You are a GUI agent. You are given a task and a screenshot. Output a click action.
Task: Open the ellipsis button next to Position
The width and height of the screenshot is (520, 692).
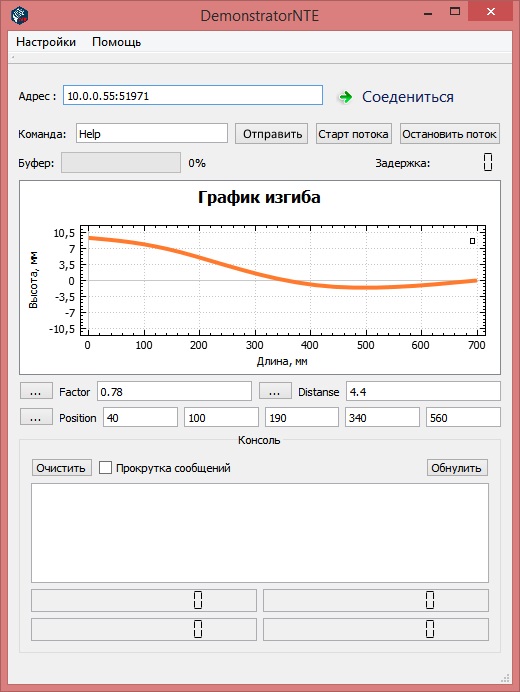[36, 417]
